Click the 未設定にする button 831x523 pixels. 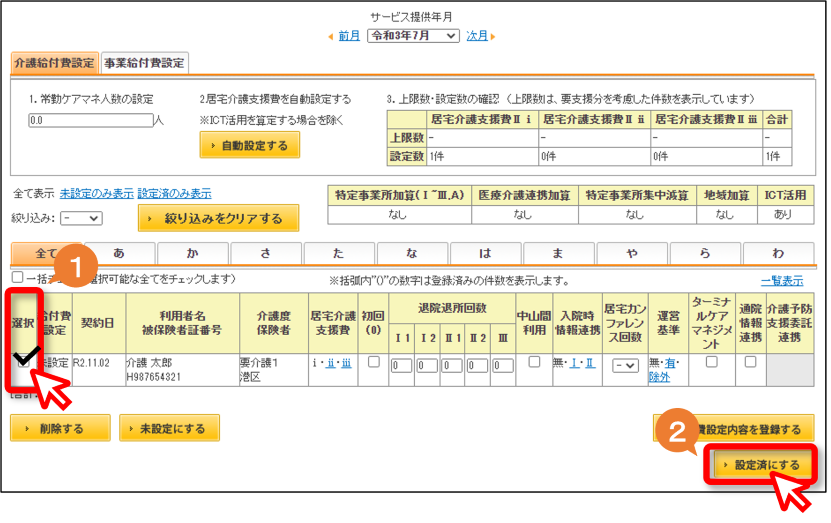point(170,428)
